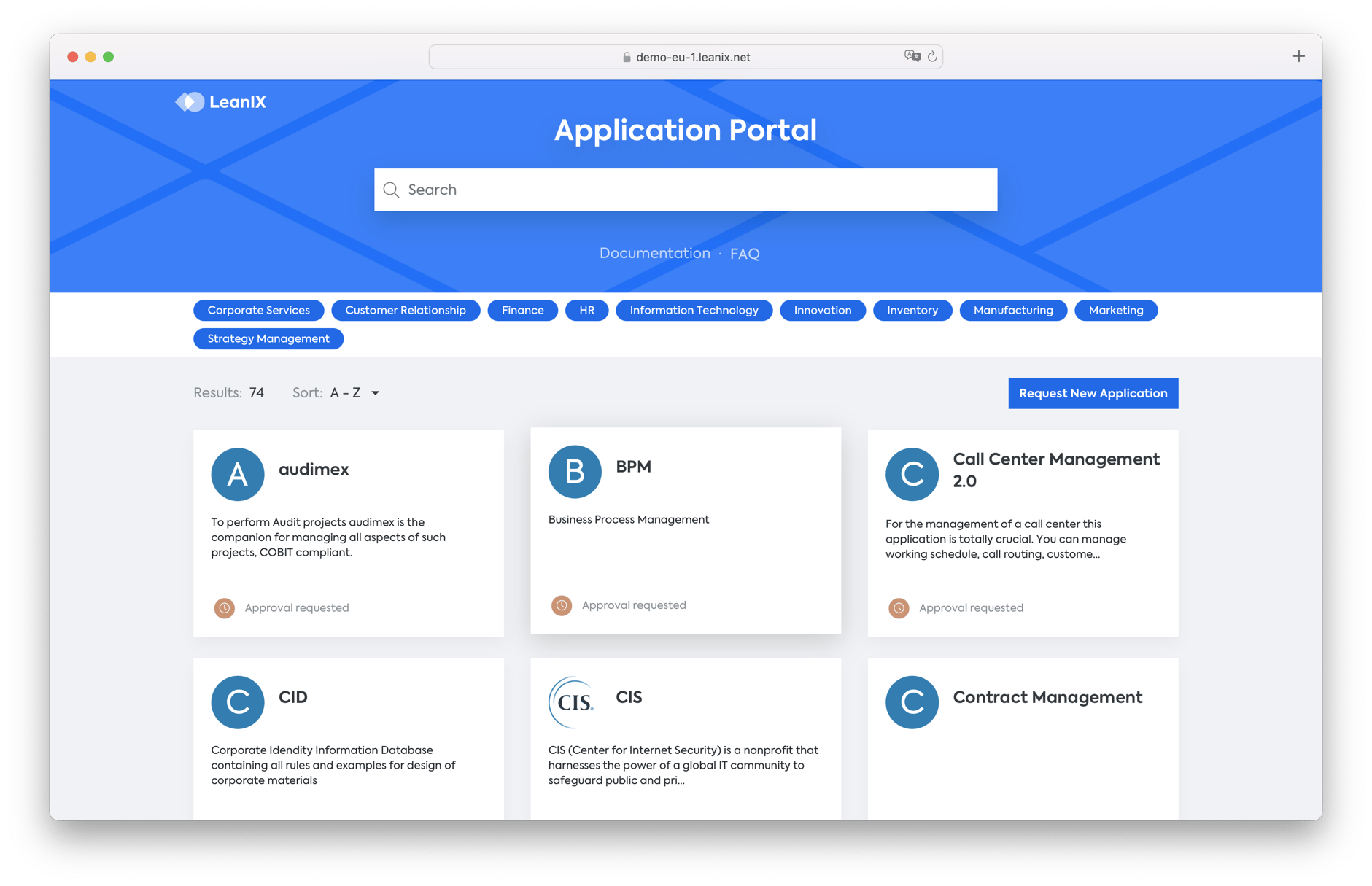Image resolution: width=1372 pixels, height=886 pixels.
Task: Toggle the Finance category filter
Action: coord(522,310)
